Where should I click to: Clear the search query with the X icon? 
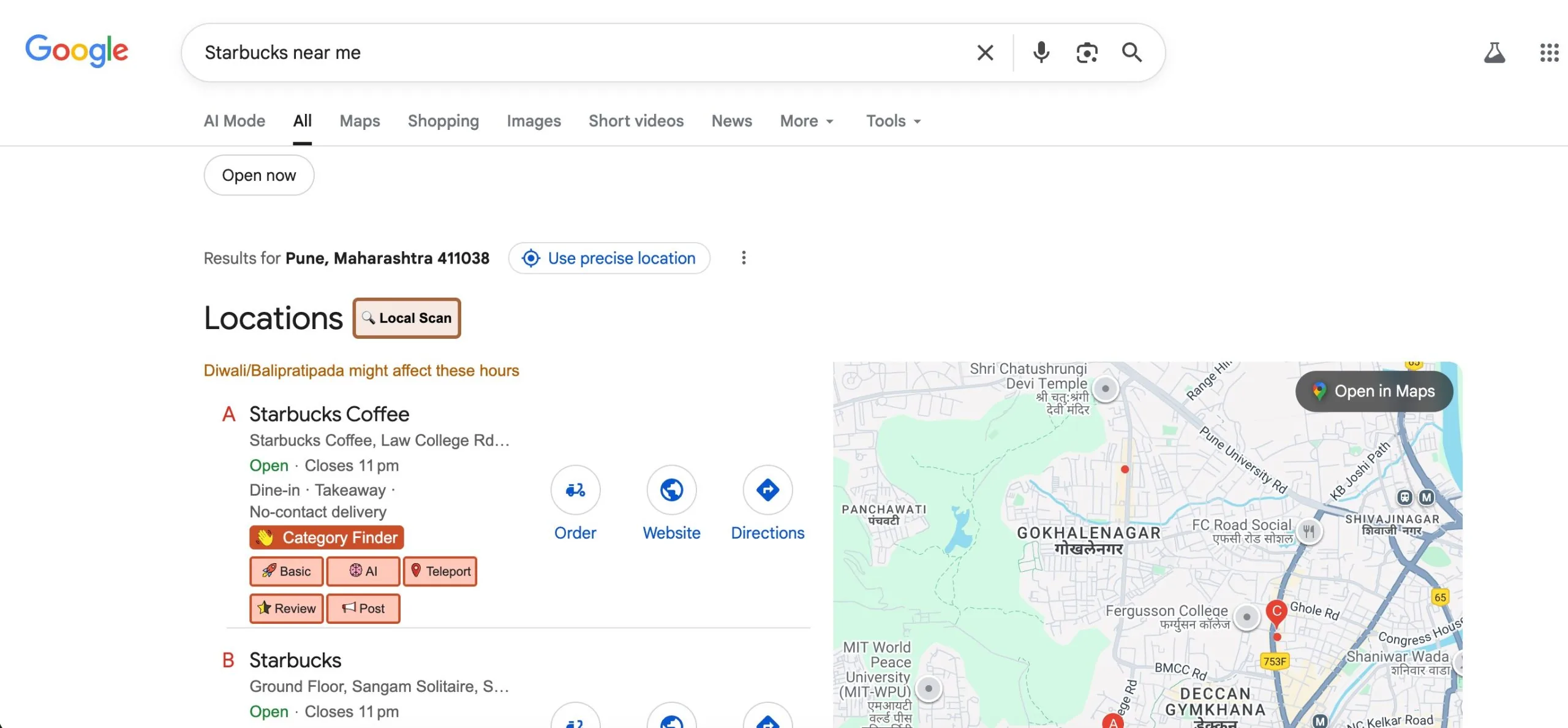click(985, 53)
